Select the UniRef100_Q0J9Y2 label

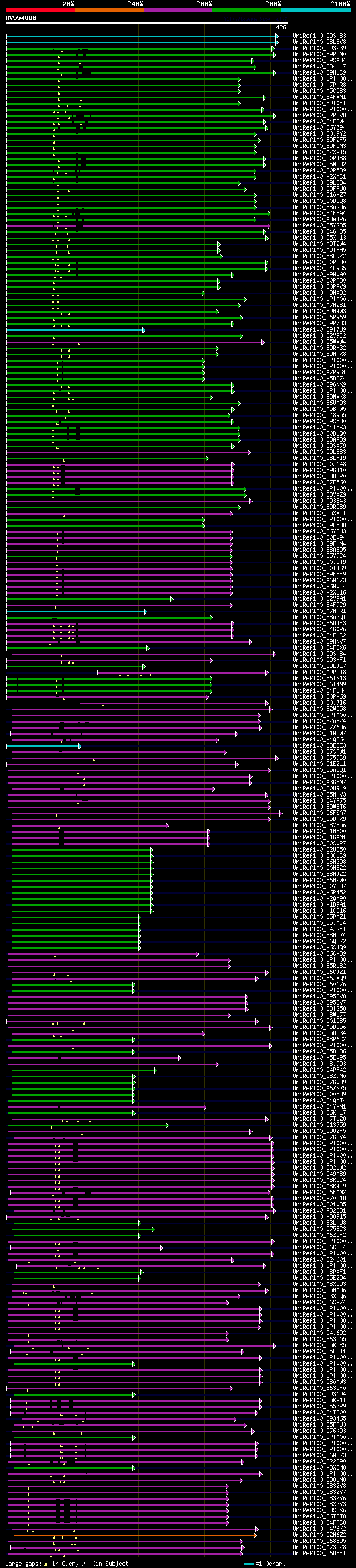click(319, 134)
